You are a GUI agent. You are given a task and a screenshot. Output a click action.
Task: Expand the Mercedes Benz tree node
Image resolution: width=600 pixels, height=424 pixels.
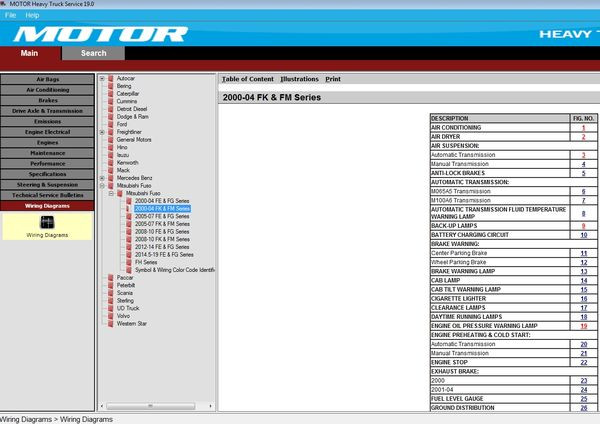pyautogui.click(x=102, y=177)
